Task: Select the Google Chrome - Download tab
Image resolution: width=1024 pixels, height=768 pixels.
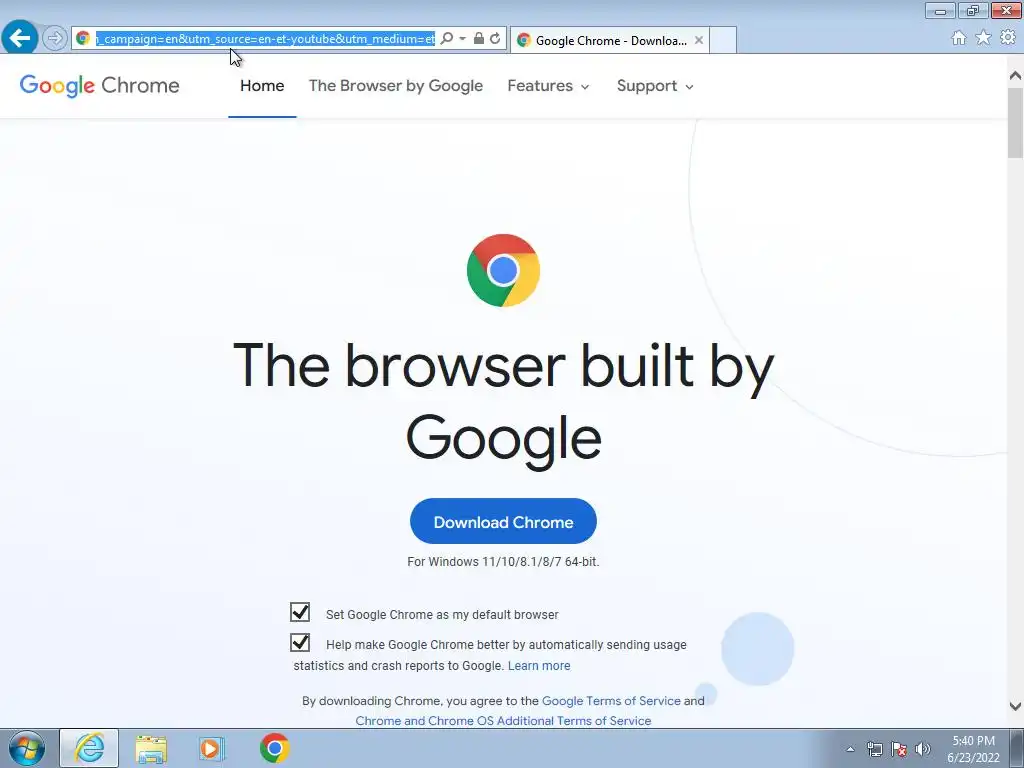Action: tap(609, 40)
